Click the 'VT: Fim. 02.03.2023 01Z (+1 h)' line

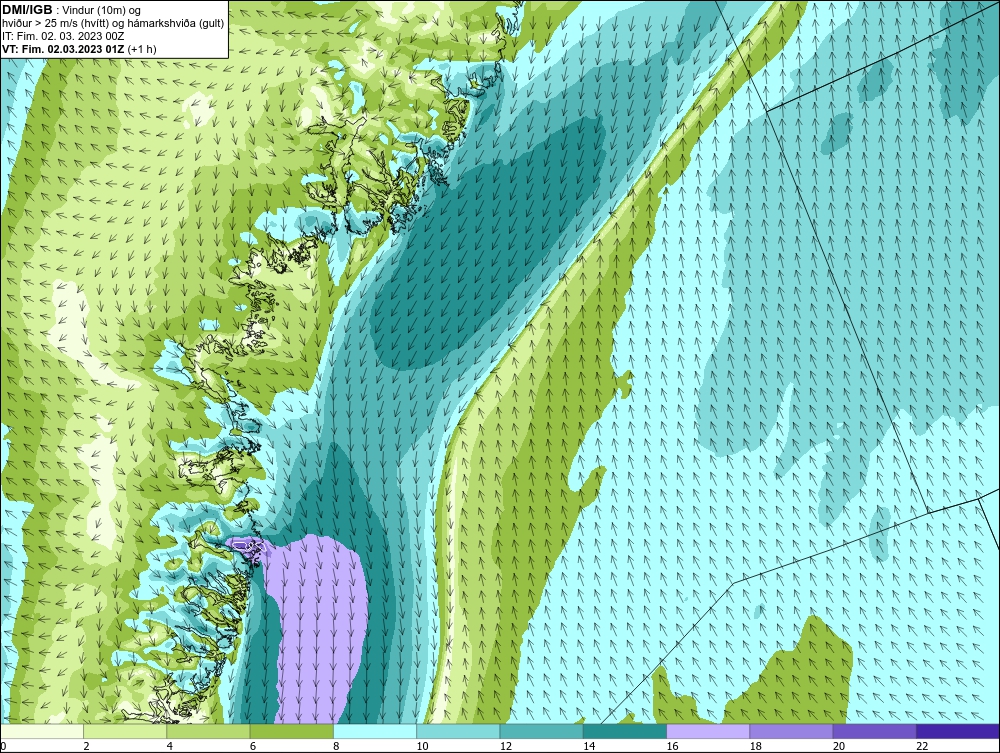coord(80,49)
